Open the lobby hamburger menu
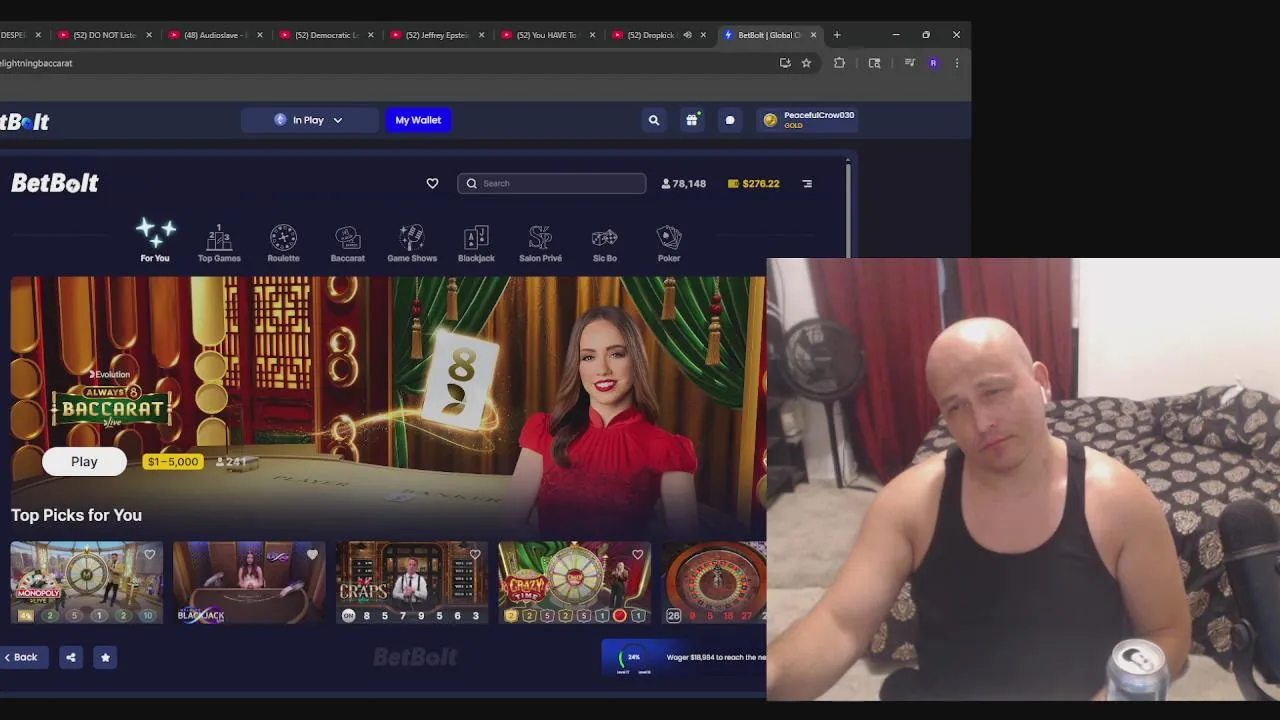The image size is (1280, 720). [807, 183]
